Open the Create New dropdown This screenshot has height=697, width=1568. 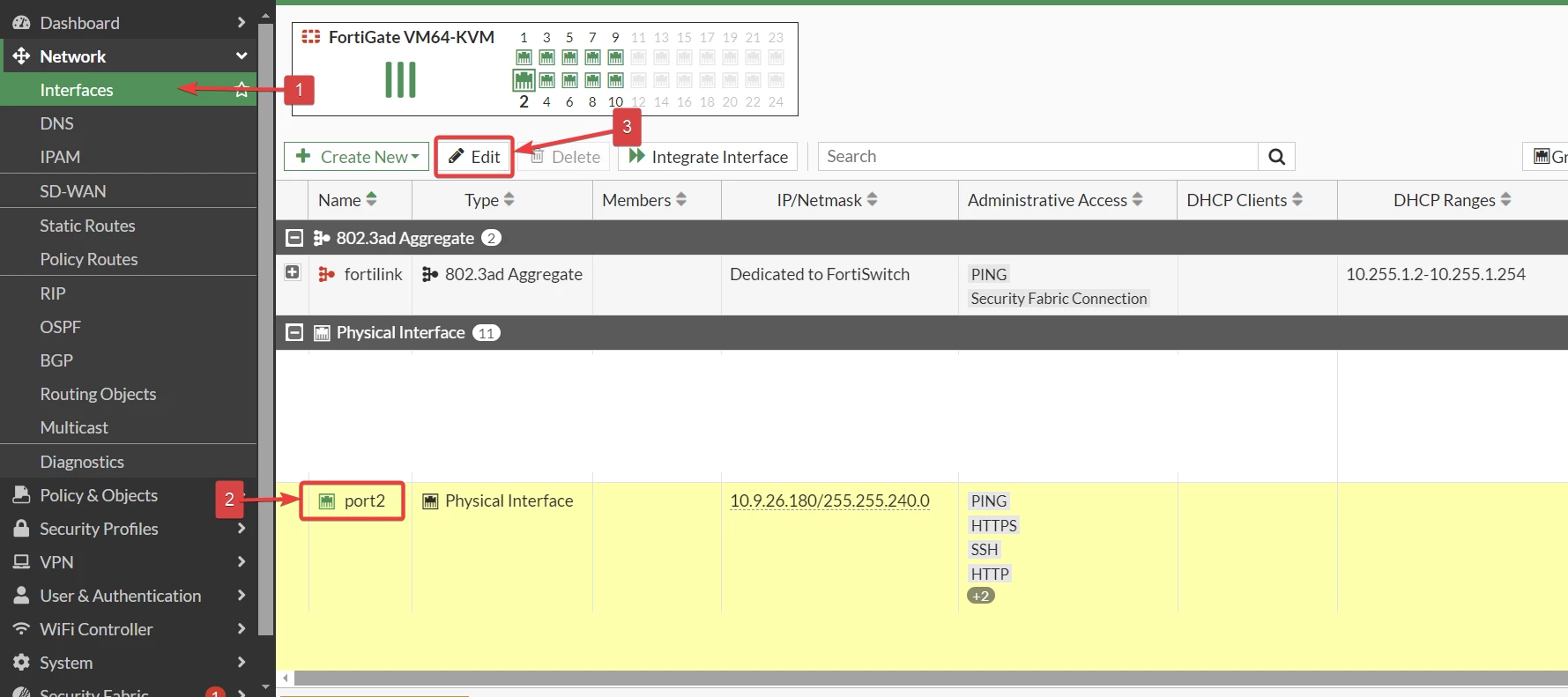[357, 157]
